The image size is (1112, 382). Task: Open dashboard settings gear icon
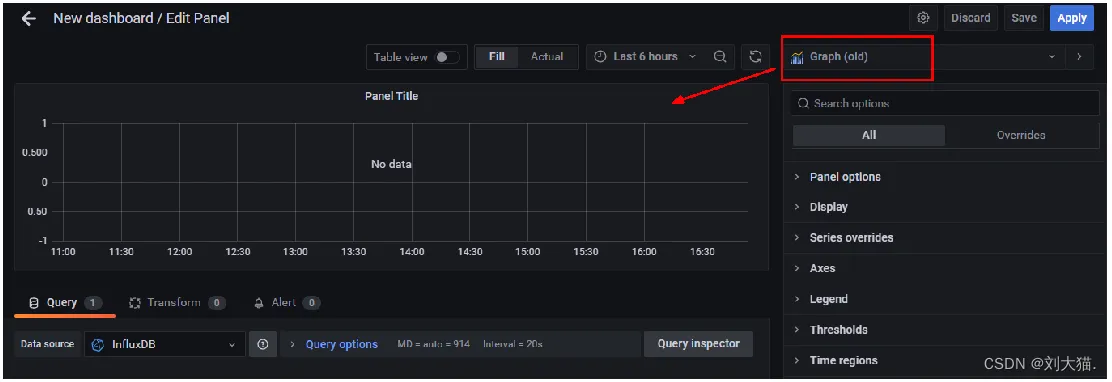(923, 18)
